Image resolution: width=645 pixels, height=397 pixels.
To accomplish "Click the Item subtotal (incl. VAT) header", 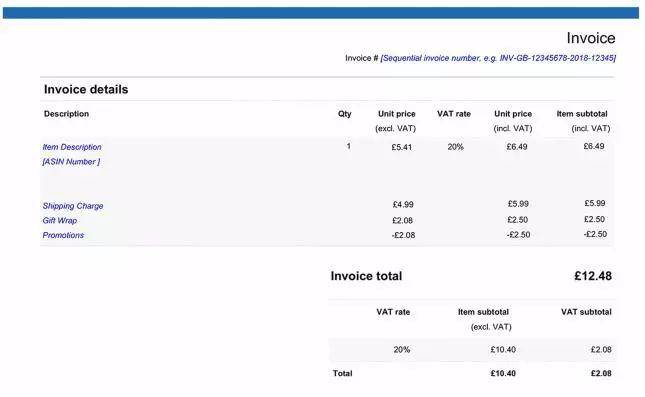I will [583, 121].
